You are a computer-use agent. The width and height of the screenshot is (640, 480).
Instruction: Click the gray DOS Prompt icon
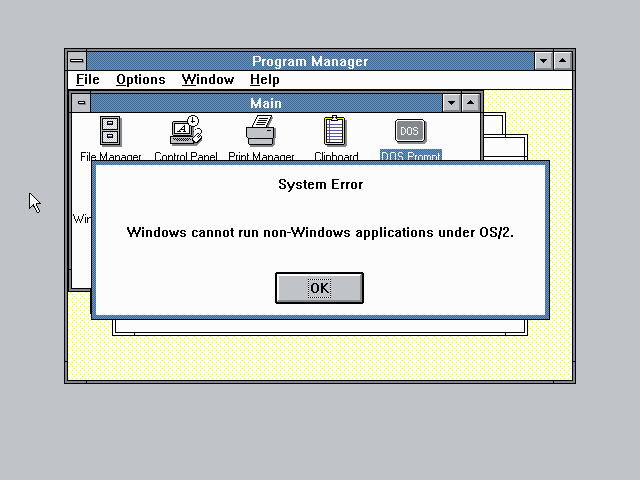(x=410, y=131)
